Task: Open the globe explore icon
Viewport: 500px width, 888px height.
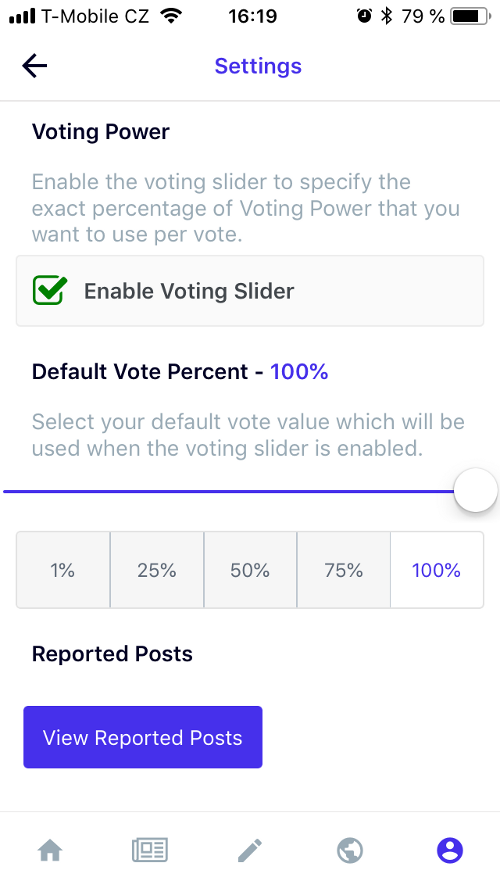Action: (350, 850)
